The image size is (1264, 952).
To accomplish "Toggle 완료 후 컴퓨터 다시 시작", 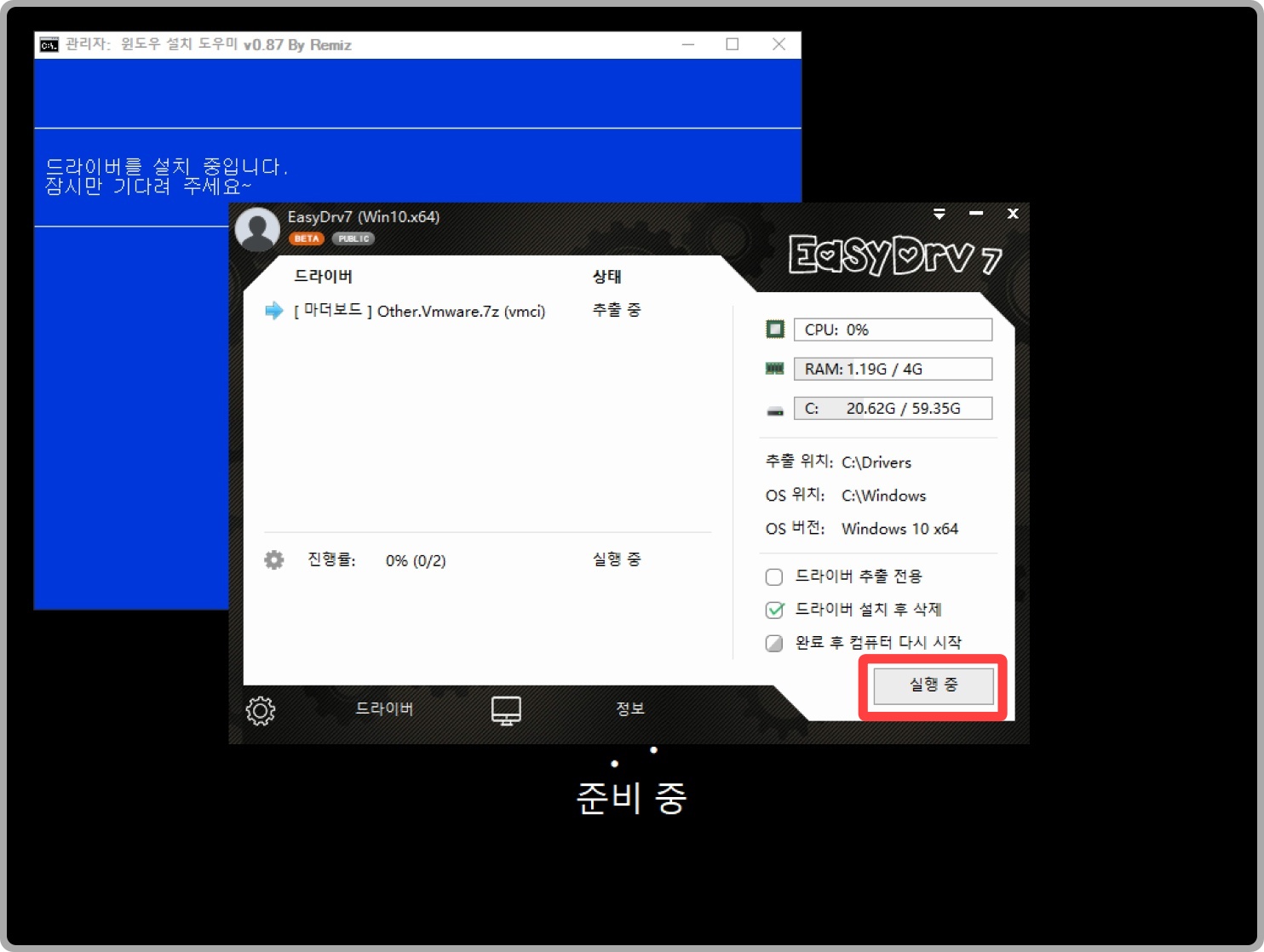I will click(774, 644).
